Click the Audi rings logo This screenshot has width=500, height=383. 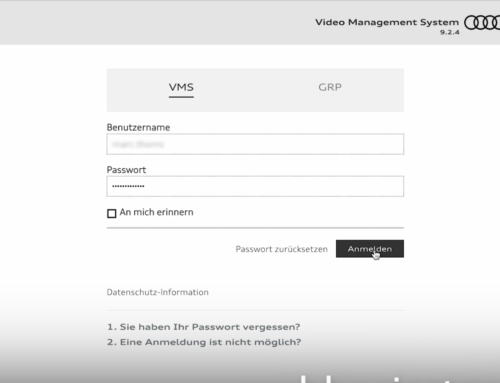point(482,23)
